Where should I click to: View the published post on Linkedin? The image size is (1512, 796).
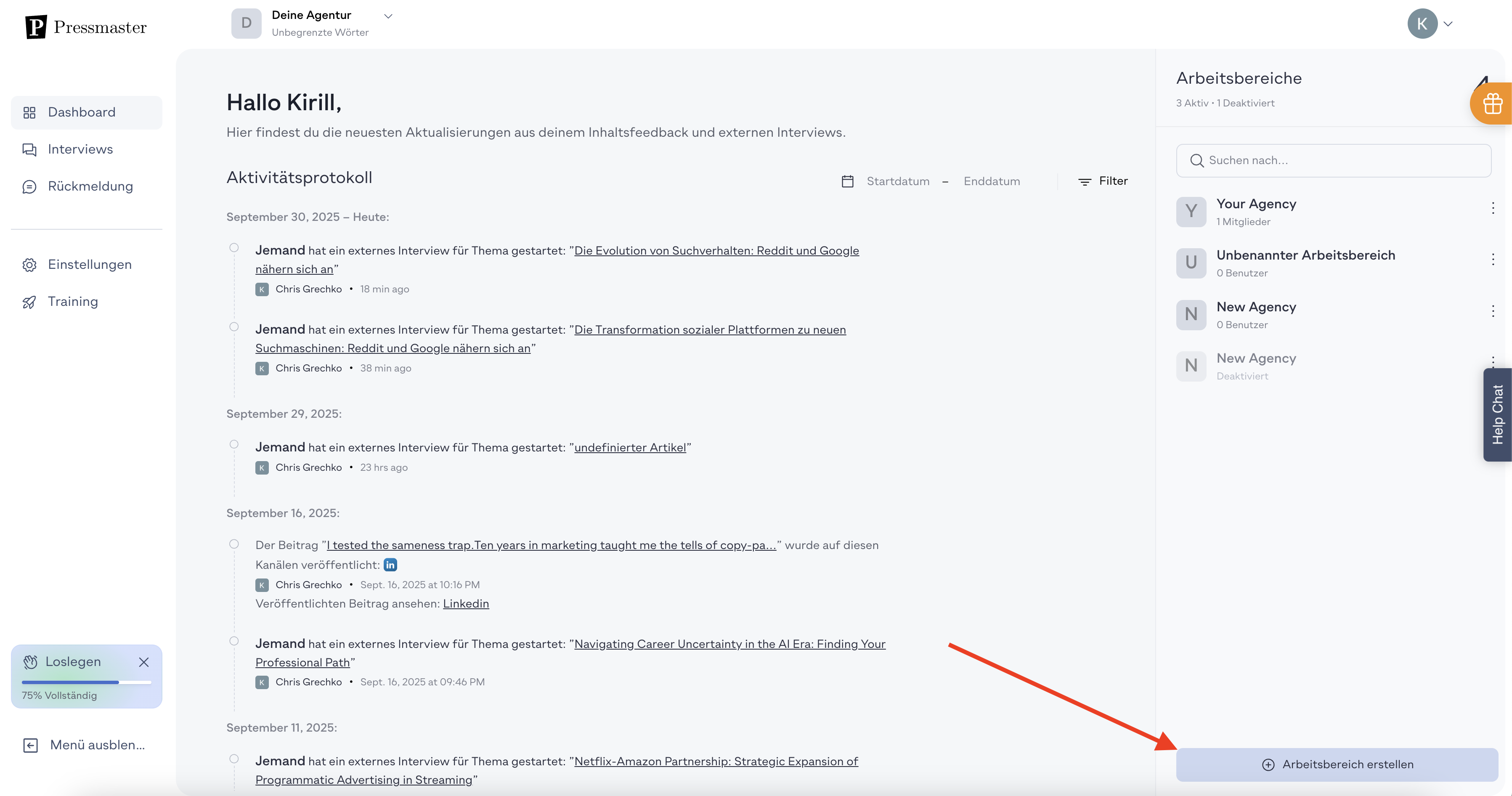tap(465, 603)
